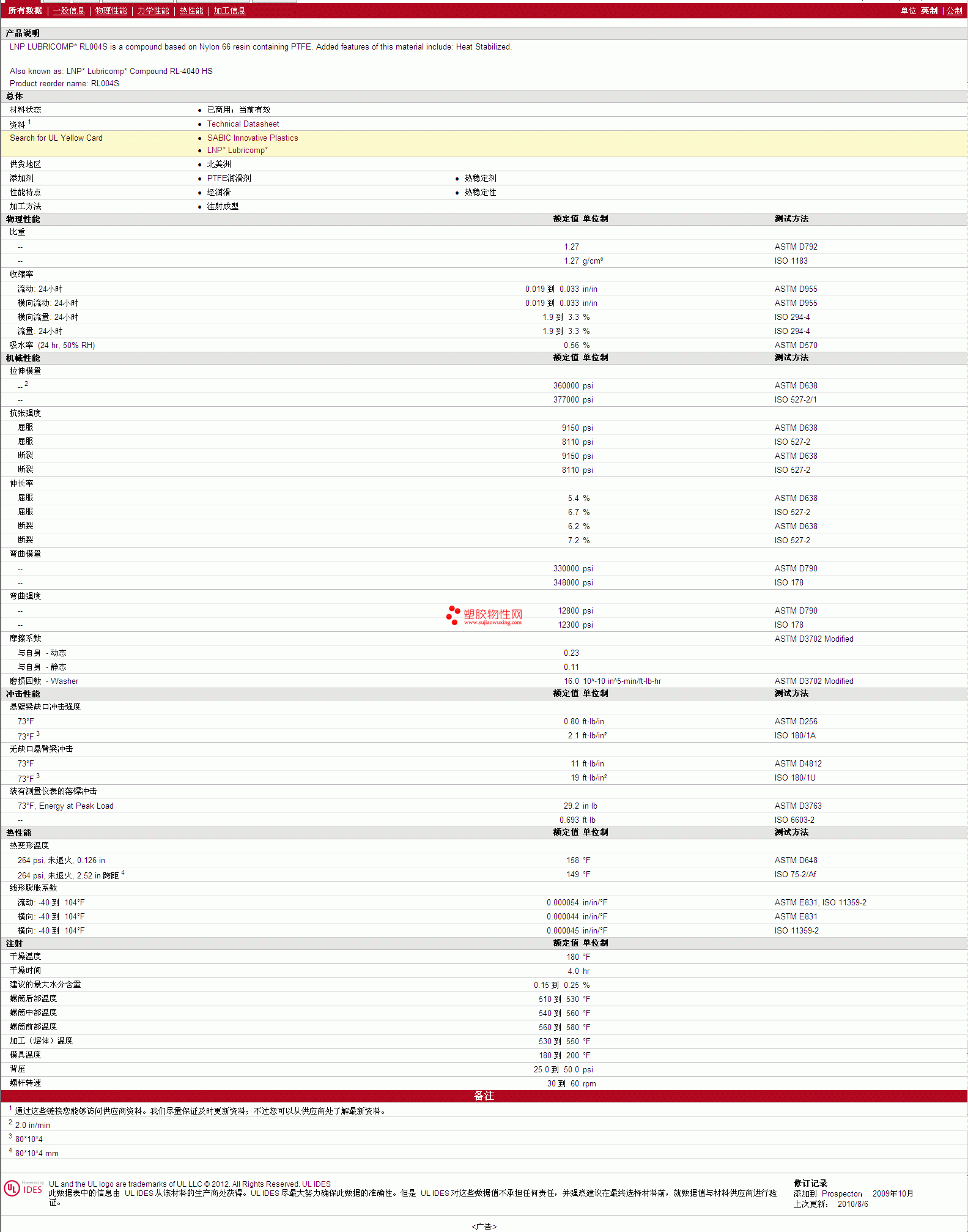Select the 经润滑 feature entry

pyautogui.click(x=219, y=192)
